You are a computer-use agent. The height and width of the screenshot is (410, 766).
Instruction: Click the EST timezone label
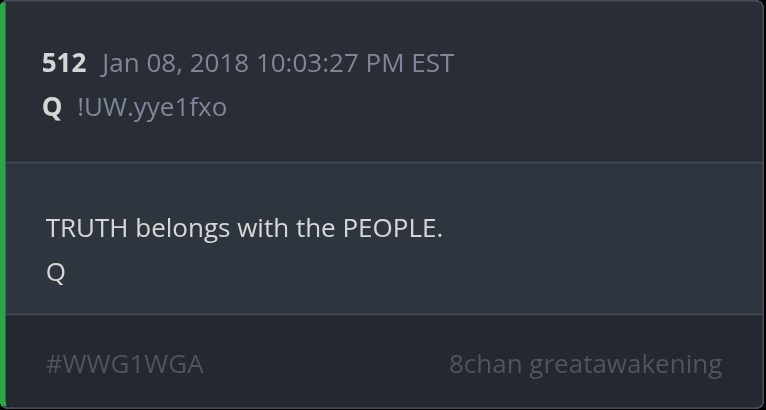tap(432, 63)
